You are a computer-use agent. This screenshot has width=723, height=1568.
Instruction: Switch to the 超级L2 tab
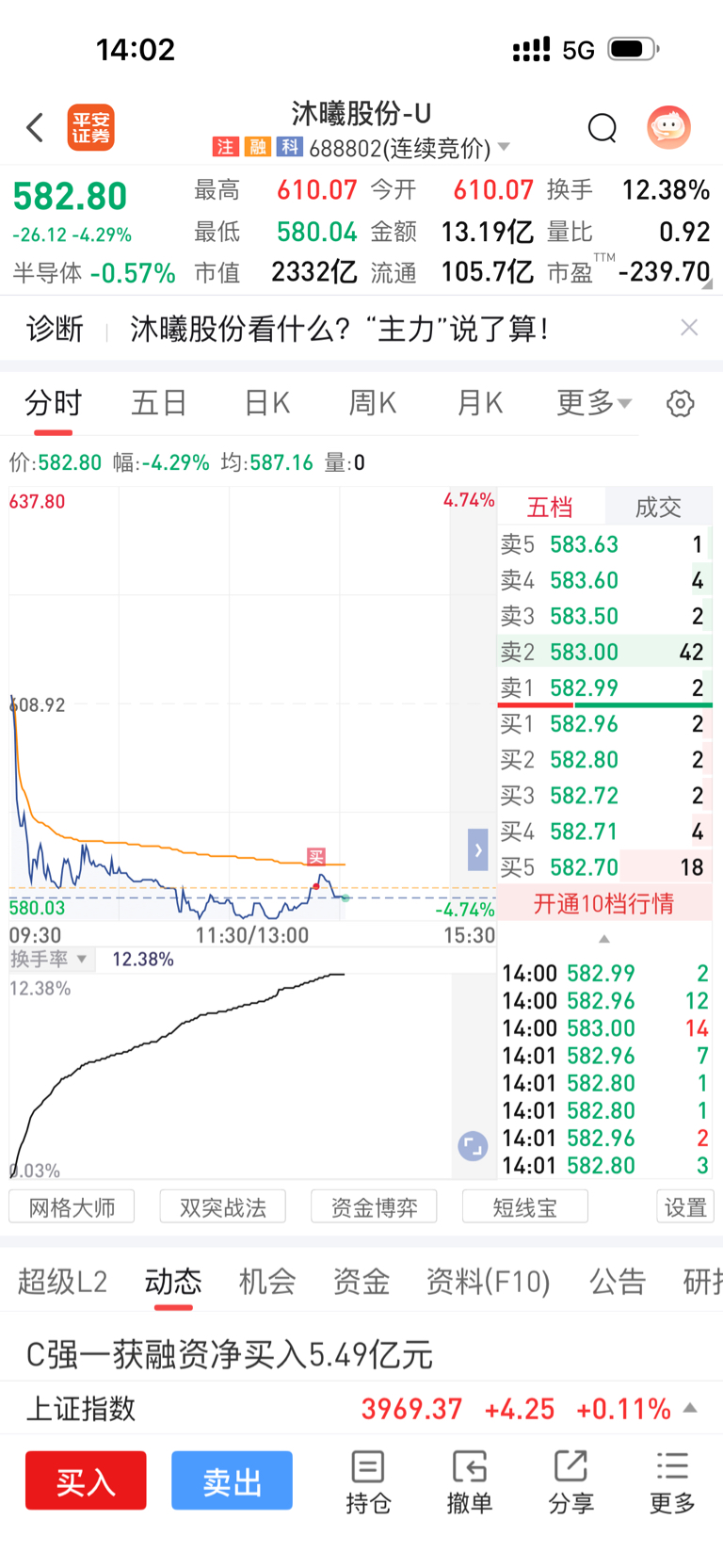pos(62,1282)
